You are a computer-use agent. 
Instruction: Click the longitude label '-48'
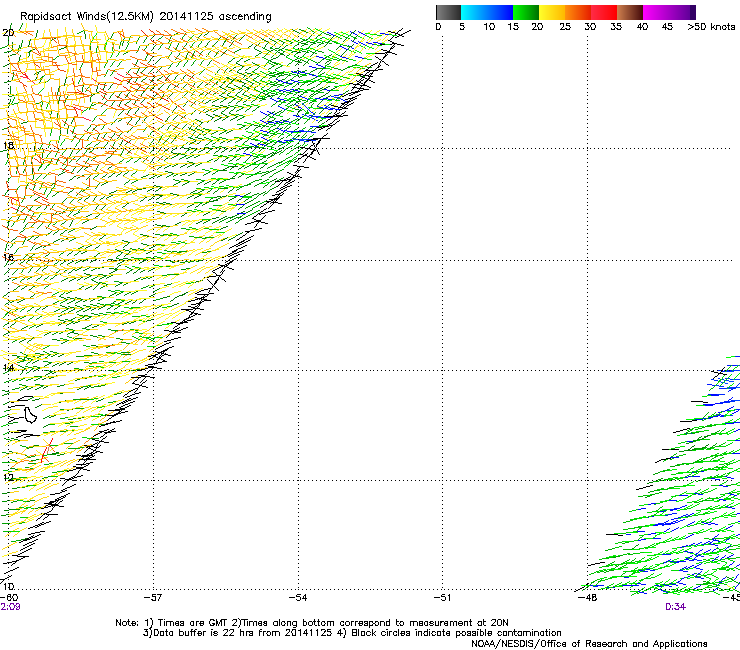point(588,597)
